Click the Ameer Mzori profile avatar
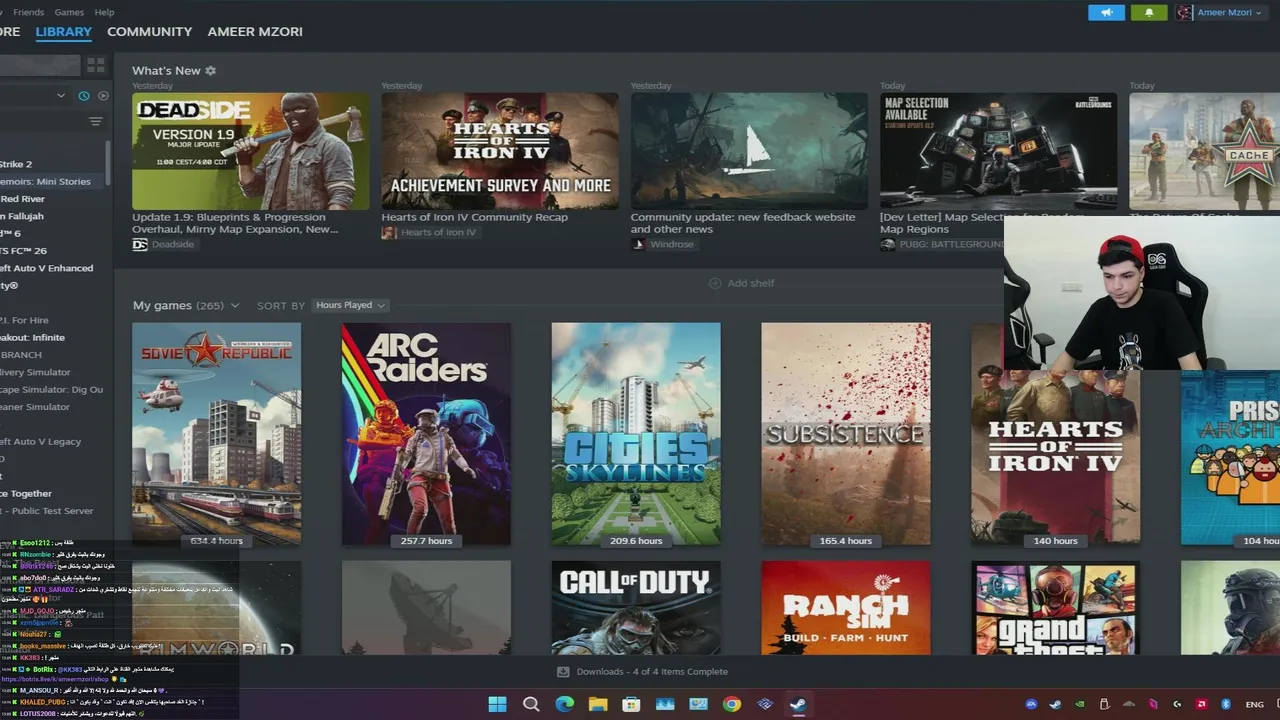This screenshot has width=1280, height=720. pos(1185,12)
